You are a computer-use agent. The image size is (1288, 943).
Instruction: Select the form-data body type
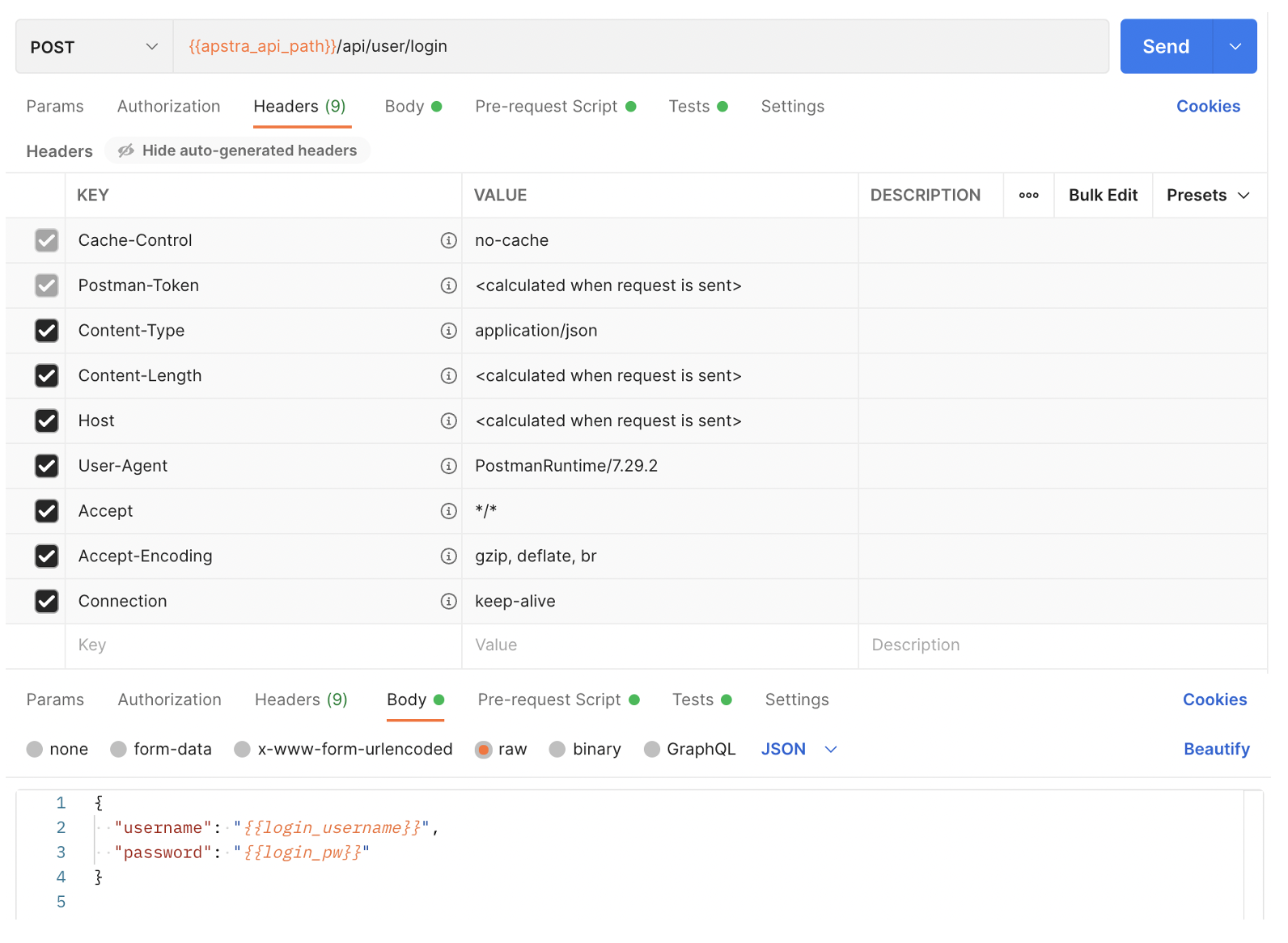[x=119, y=749]
